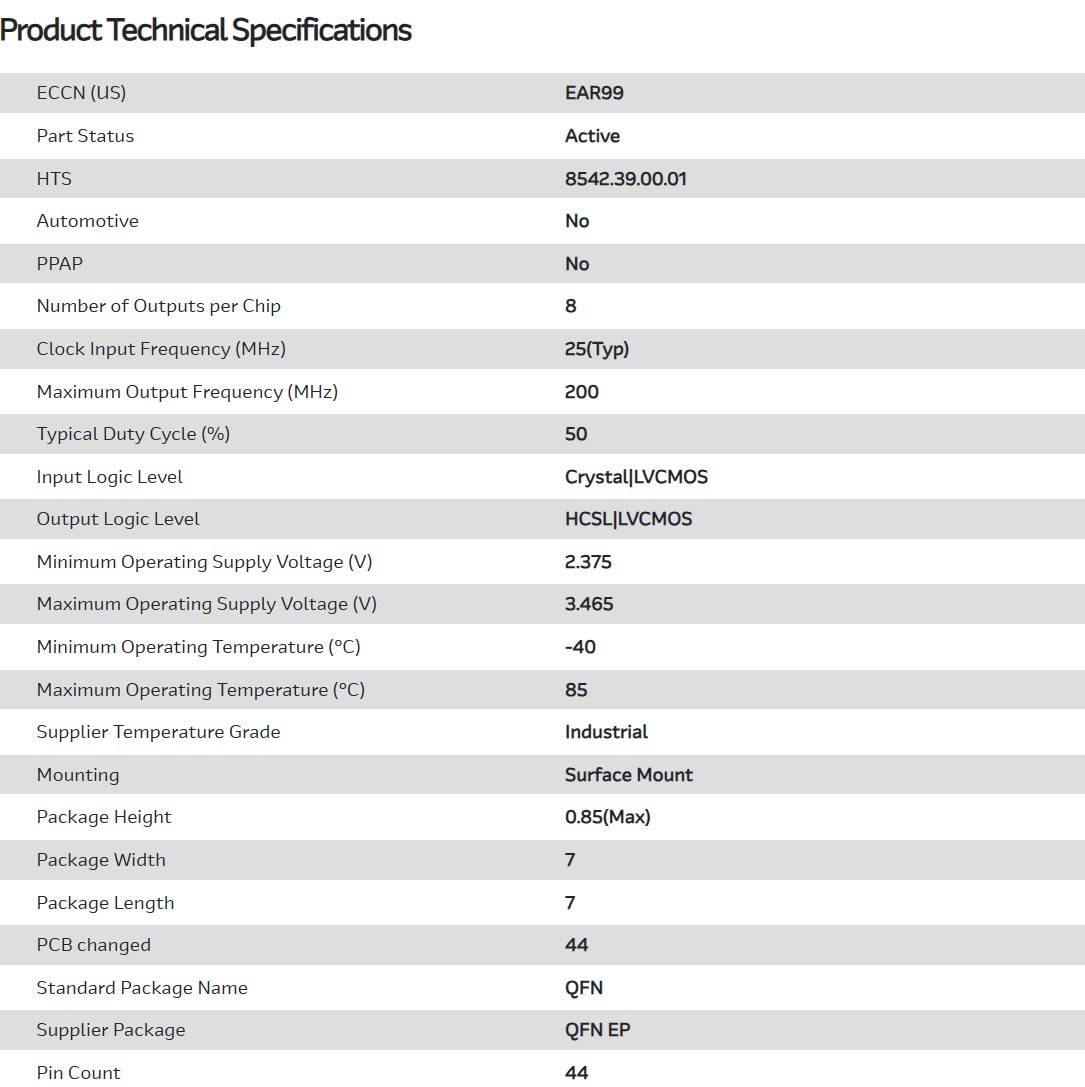
Task: Select the HTS code 8542.39.00.01
Action: (x=625, y=179)
